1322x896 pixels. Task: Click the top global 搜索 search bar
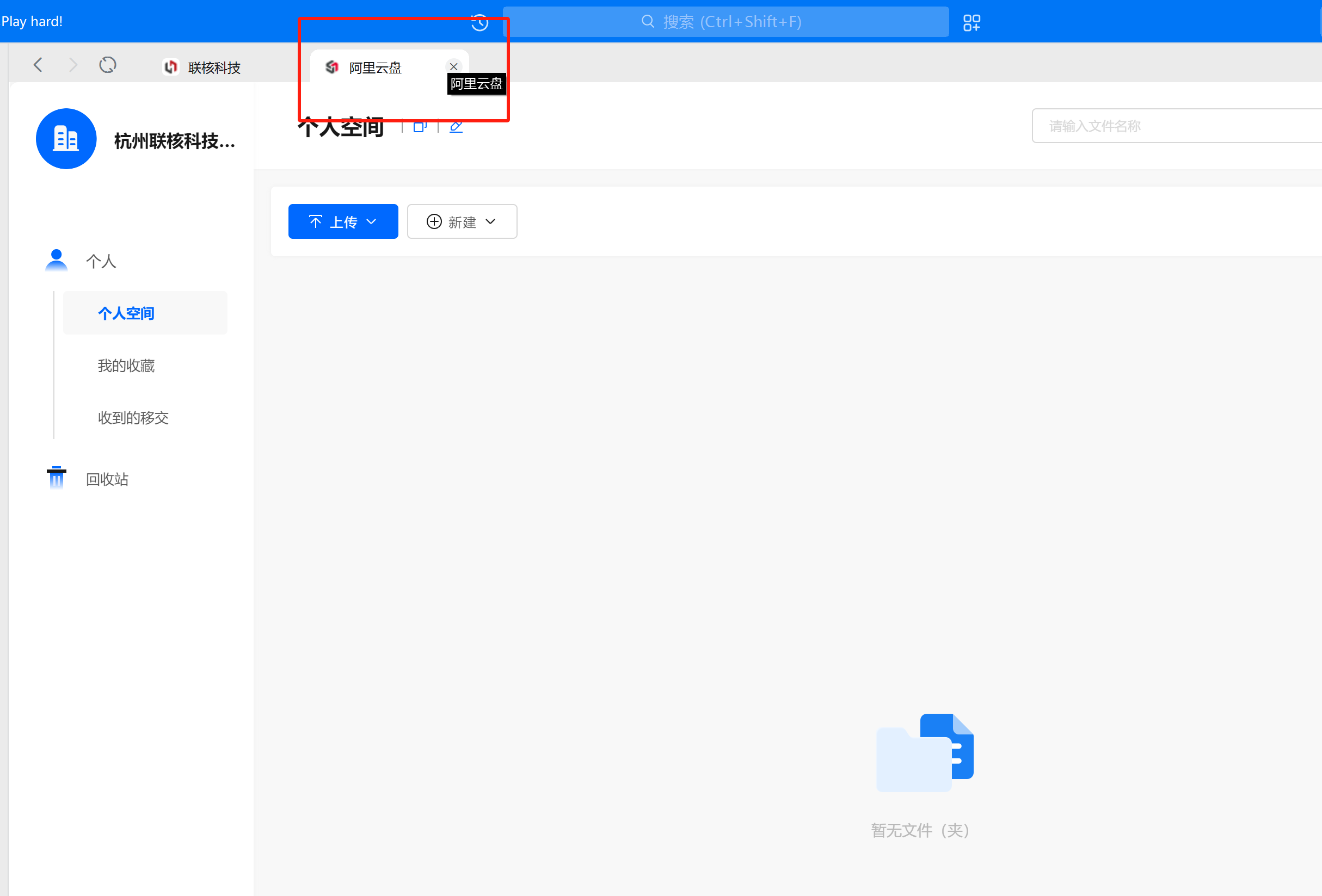(725, 22)
